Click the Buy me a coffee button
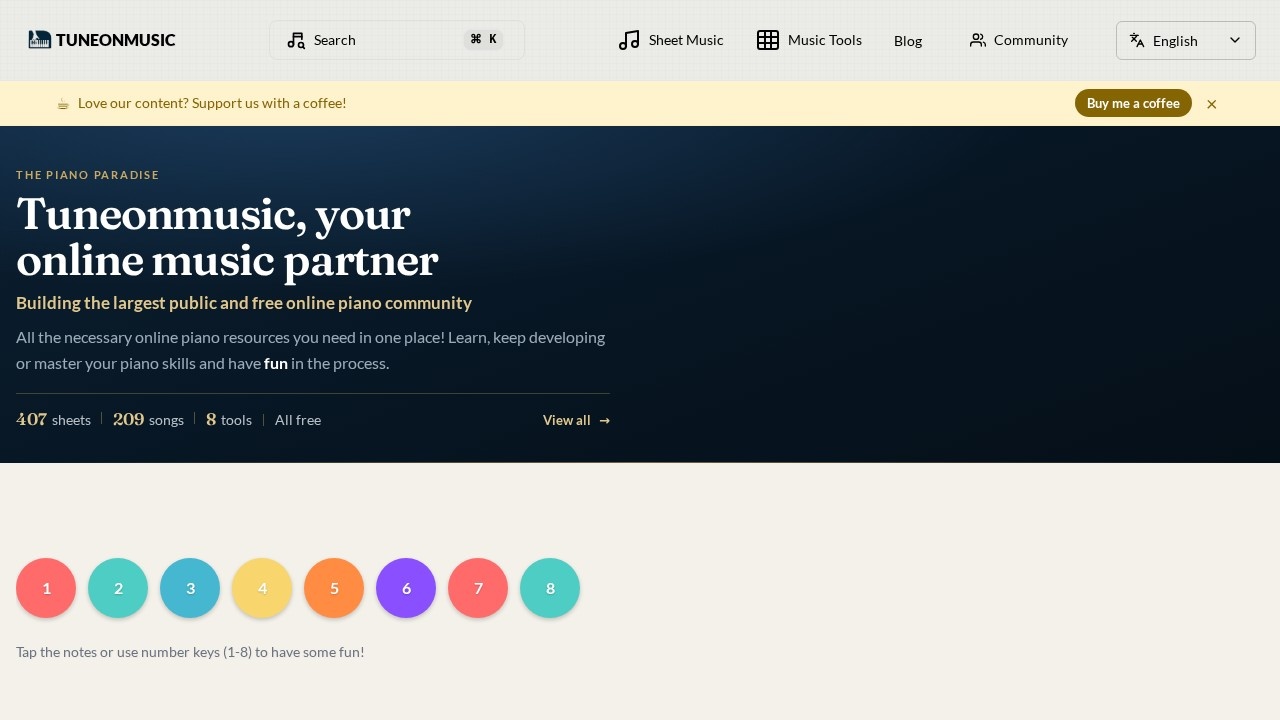This screenshot has height=720, width=1280. coord(1133,103)
